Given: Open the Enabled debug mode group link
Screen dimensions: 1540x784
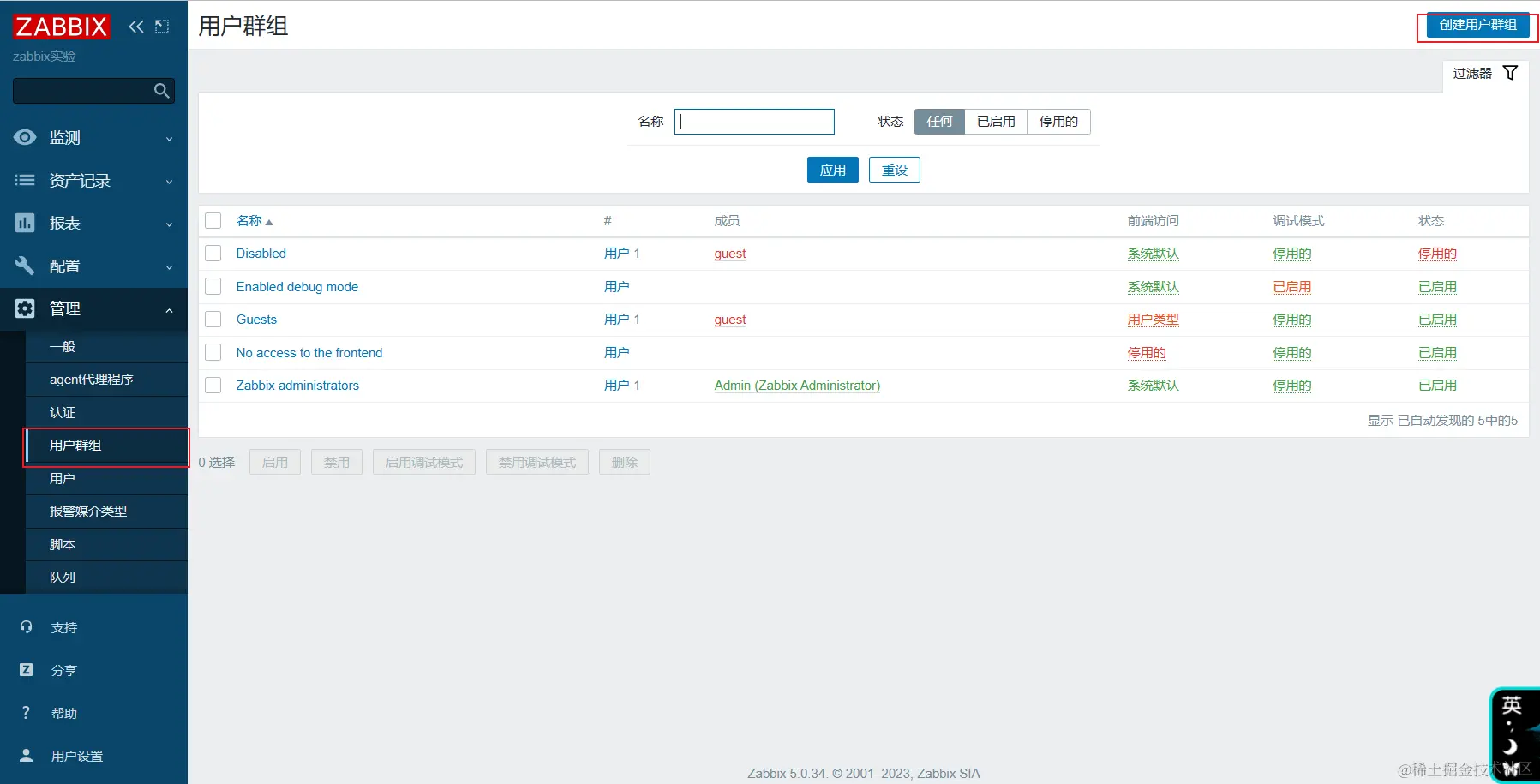Looking at the screenshot, I should 297,287.
